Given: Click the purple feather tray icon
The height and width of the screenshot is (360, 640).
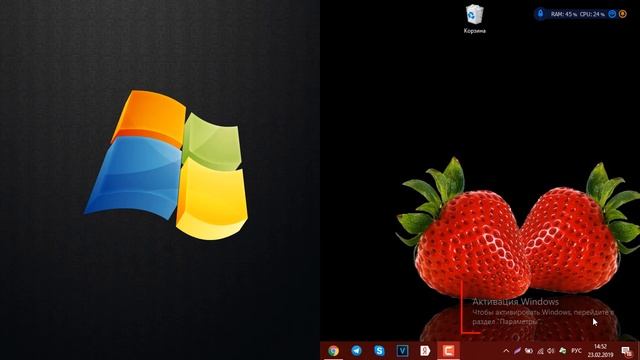Looking at the screenshot, I should pyautogui.click(x=517, y=351).
